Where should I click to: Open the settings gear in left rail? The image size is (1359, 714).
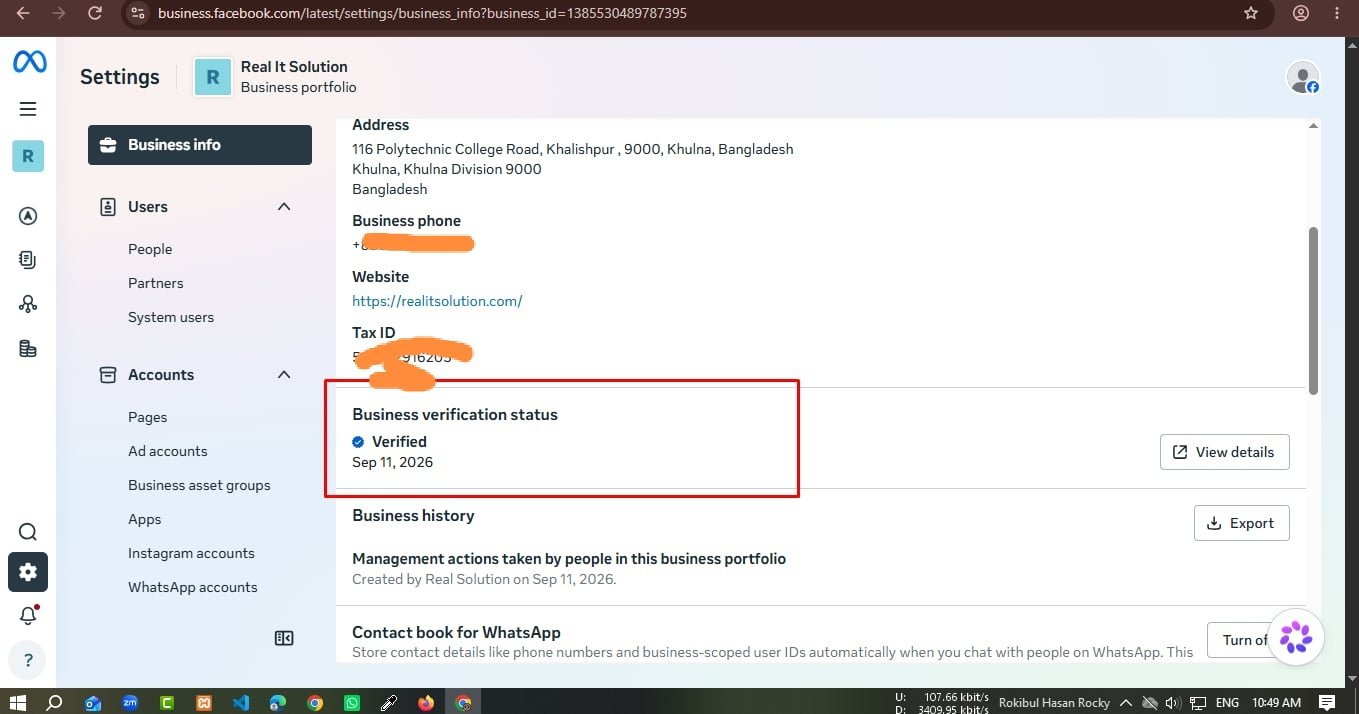click(28, 572)
